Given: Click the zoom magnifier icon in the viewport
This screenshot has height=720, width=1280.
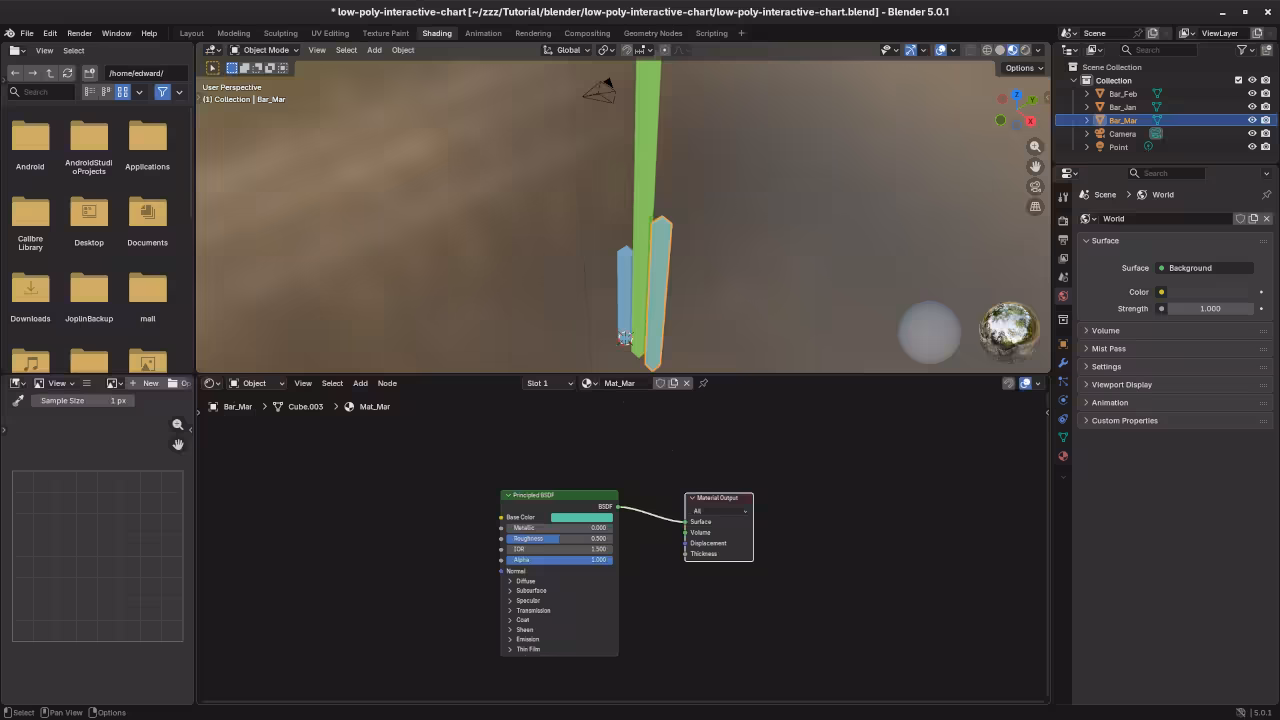Looking at the screenshot, I should (1035, 146).
